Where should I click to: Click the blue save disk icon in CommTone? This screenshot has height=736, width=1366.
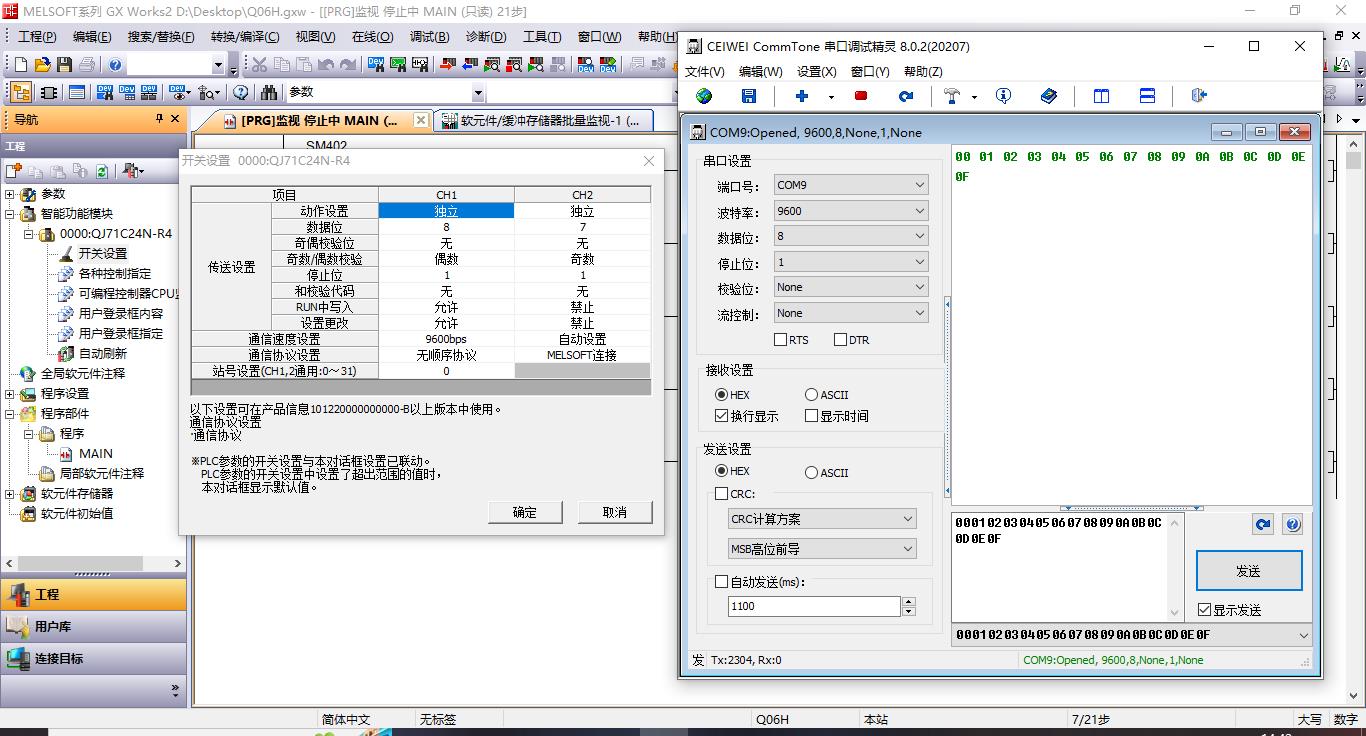click(x=749, y=96)
